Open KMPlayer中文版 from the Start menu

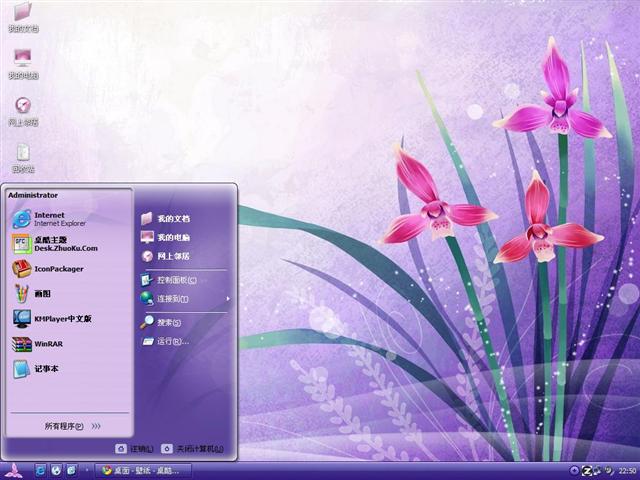pyautogui.click(x=69, y=319)
